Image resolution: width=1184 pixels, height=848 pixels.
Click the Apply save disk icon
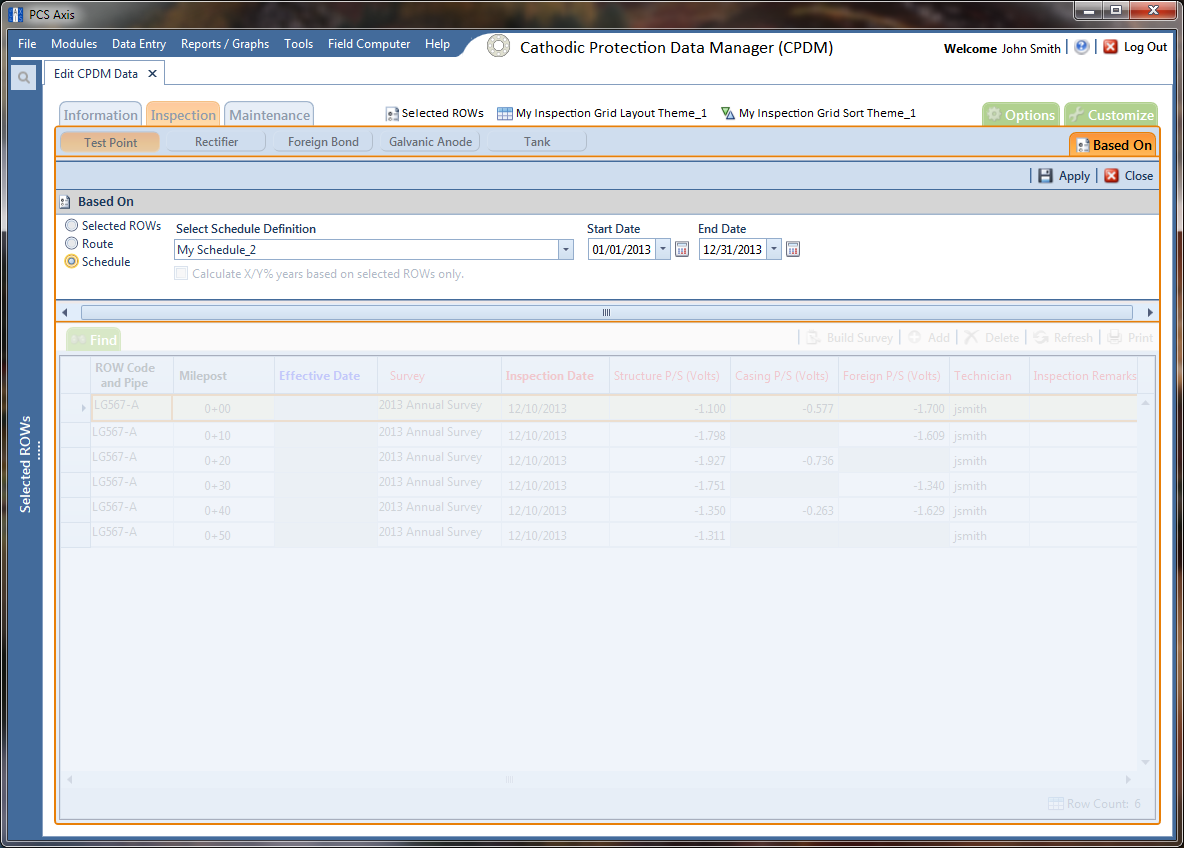point(1045,176)
